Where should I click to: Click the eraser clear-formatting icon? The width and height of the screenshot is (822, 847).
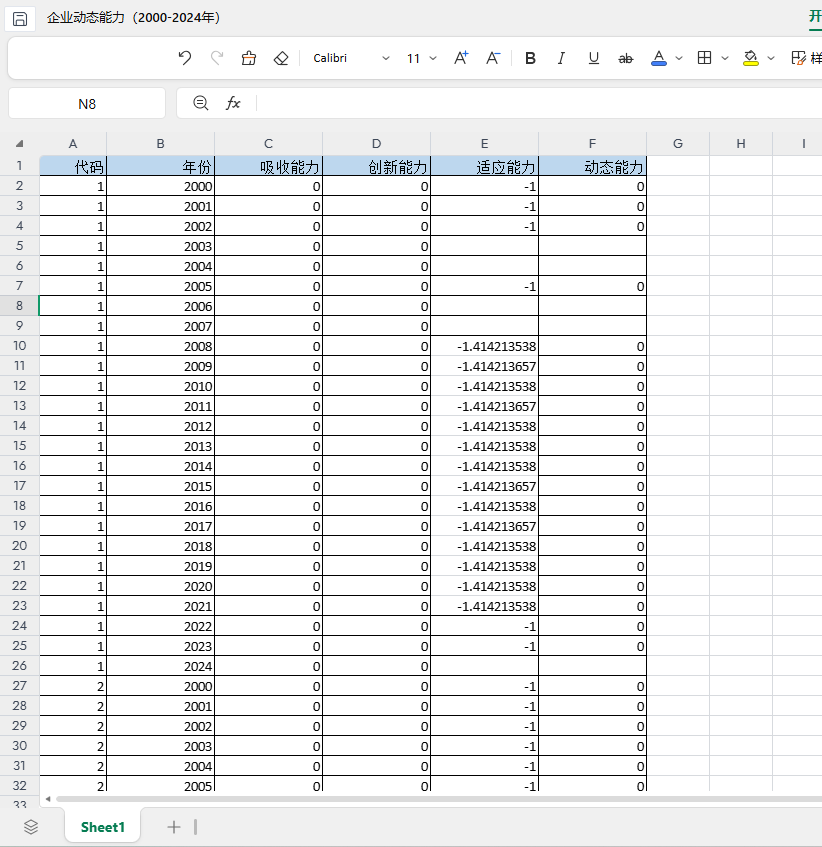[x=281, y=58]
